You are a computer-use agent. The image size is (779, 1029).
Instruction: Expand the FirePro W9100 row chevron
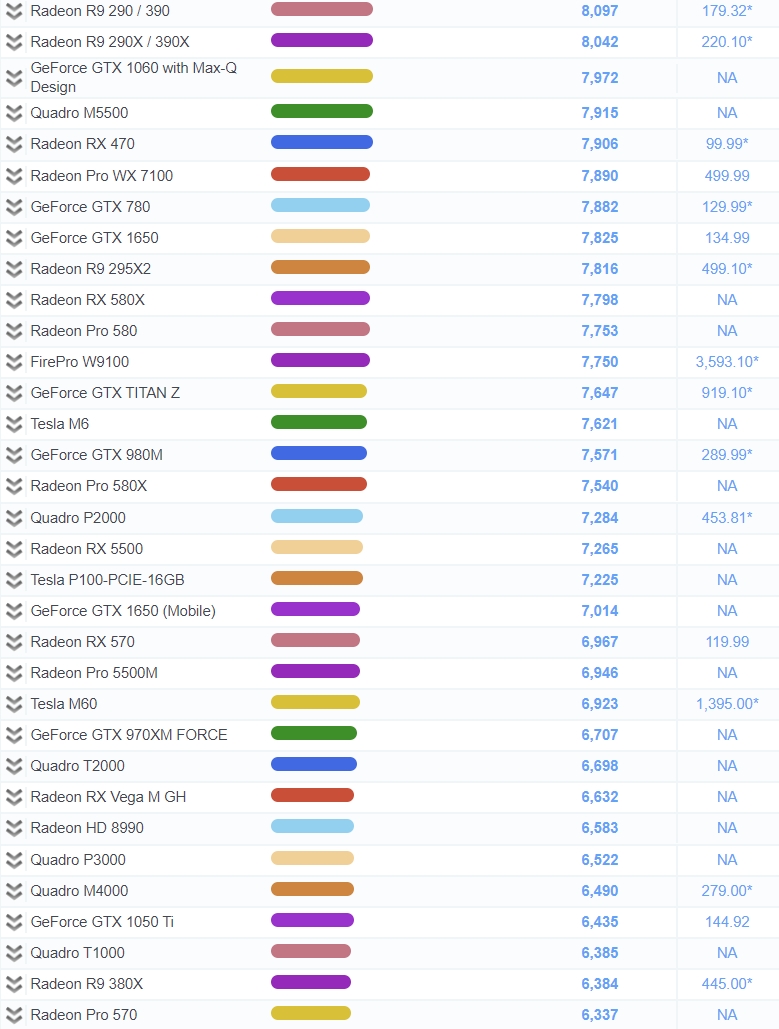[14, 362]
